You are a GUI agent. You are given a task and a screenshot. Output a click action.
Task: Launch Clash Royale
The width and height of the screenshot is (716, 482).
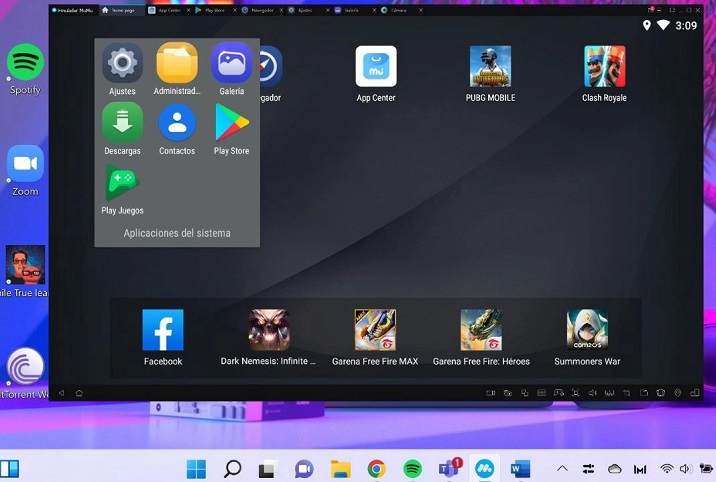point(604,73)
